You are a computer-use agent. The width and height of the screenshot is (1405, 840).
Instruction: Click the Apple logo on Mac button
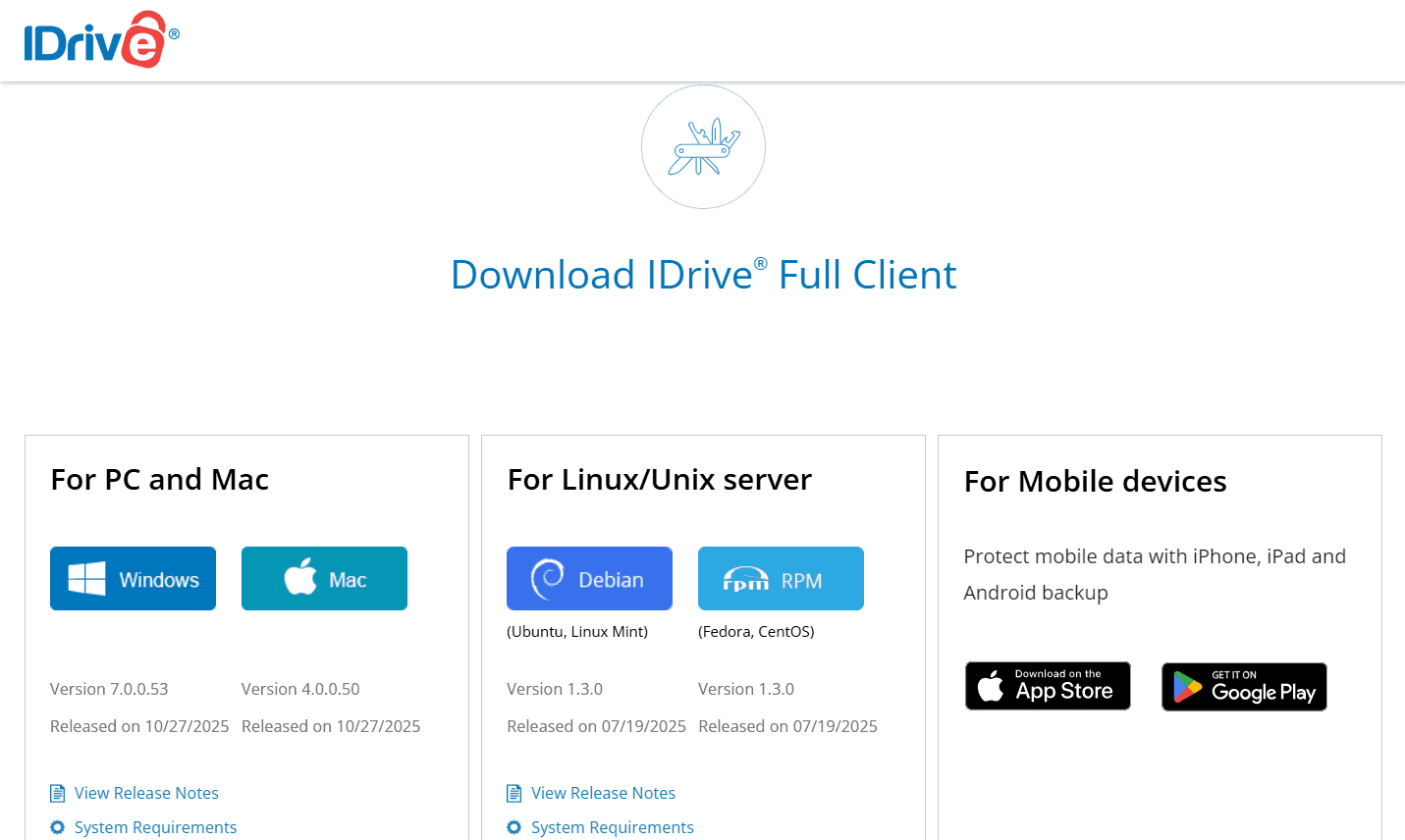[x=300, y=577]
